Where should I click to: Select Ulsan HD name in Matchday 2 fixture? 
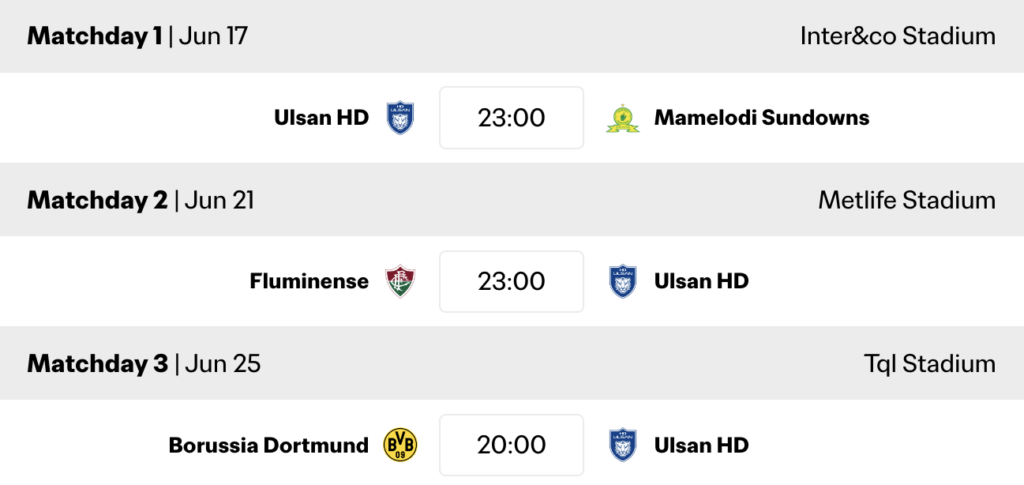click(x=701, y=281)
